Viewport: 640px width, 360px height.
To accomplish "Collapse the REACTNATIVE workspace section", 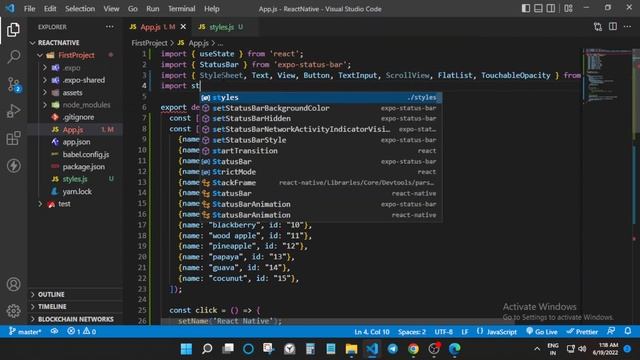I will coord(33,43).
